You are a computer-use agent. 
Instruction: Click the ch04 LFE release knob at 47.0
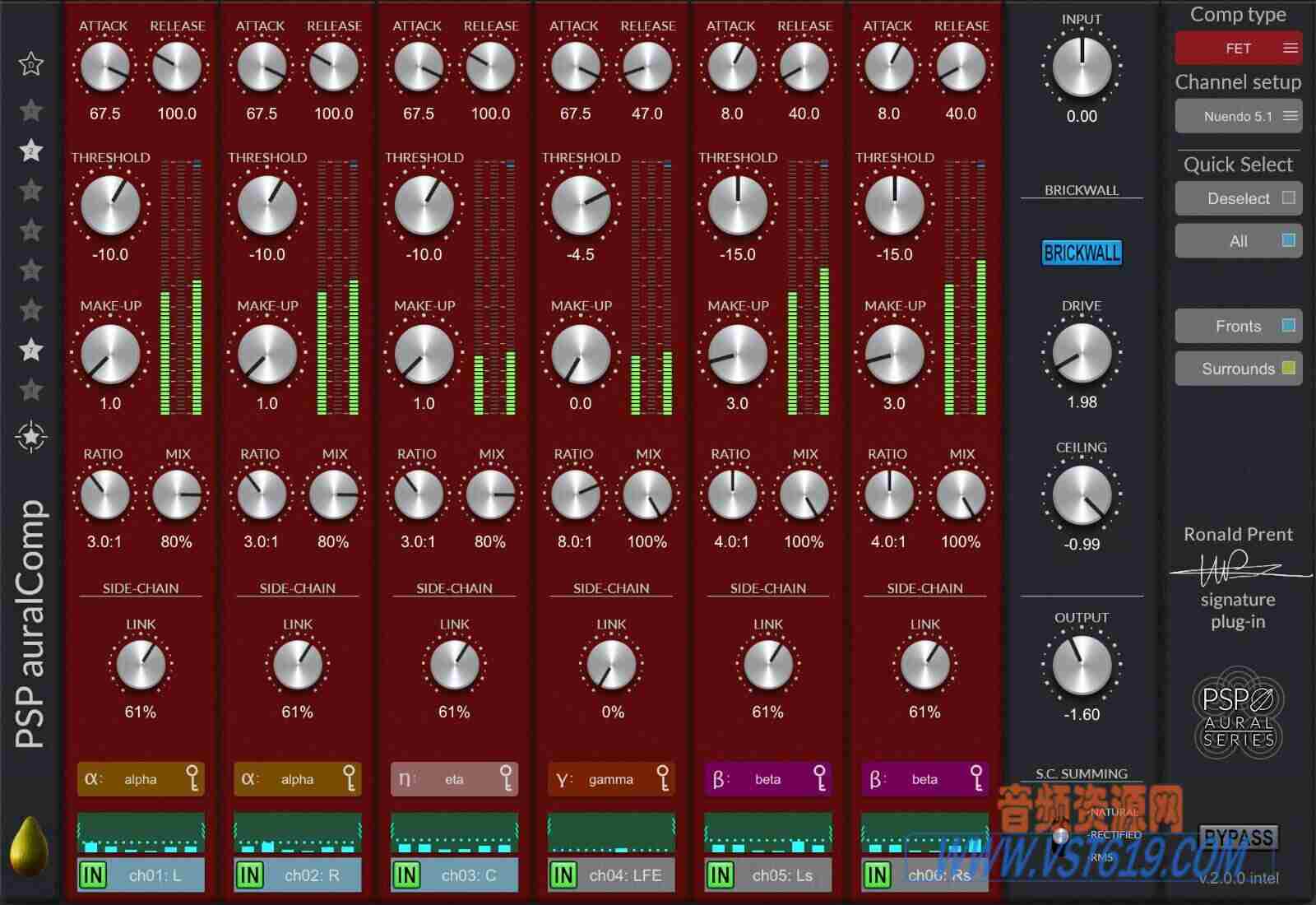[x=647, y=67]
